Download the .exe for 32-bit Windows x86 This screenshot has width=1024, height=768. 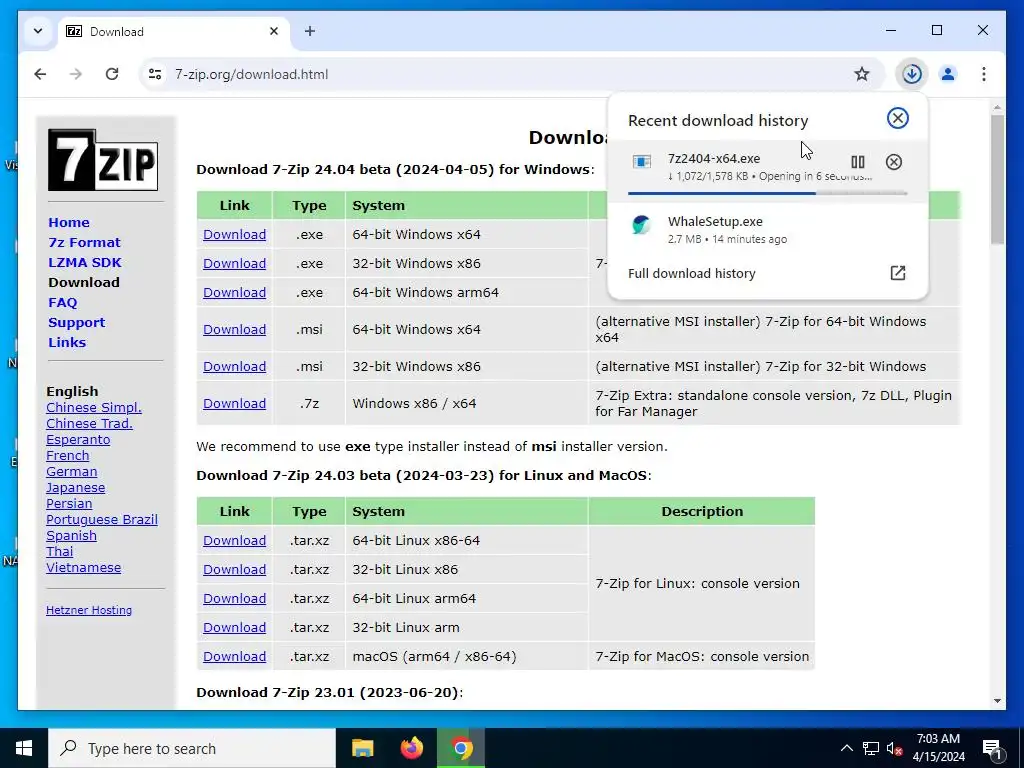tap(234, 263)
